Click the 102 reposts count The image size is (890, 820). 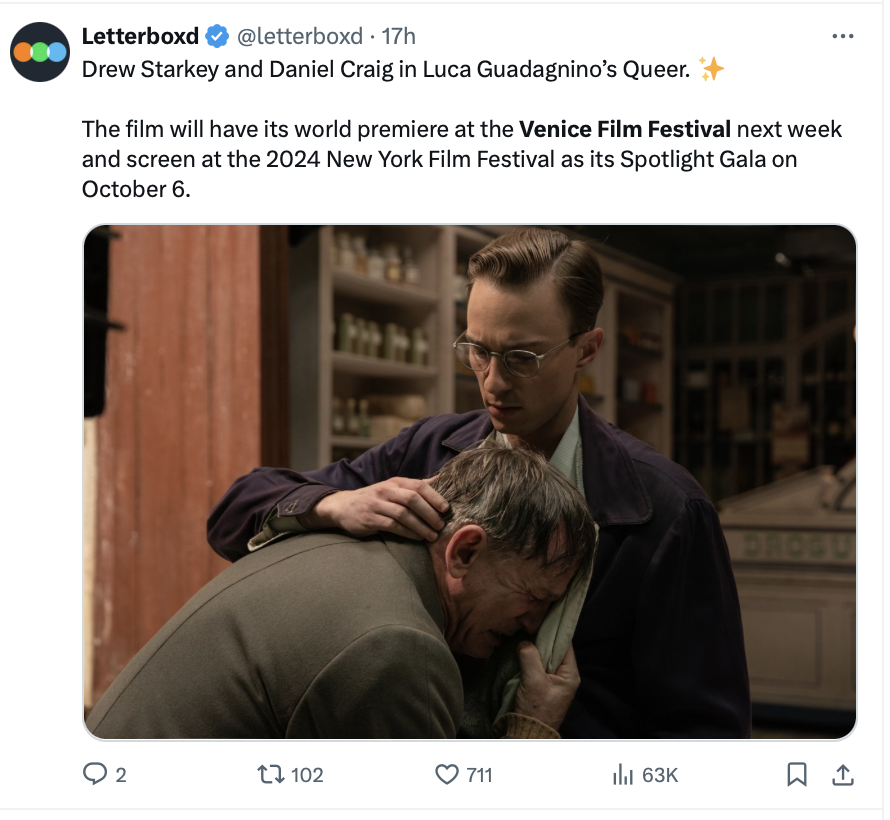[x=307, y=775]
